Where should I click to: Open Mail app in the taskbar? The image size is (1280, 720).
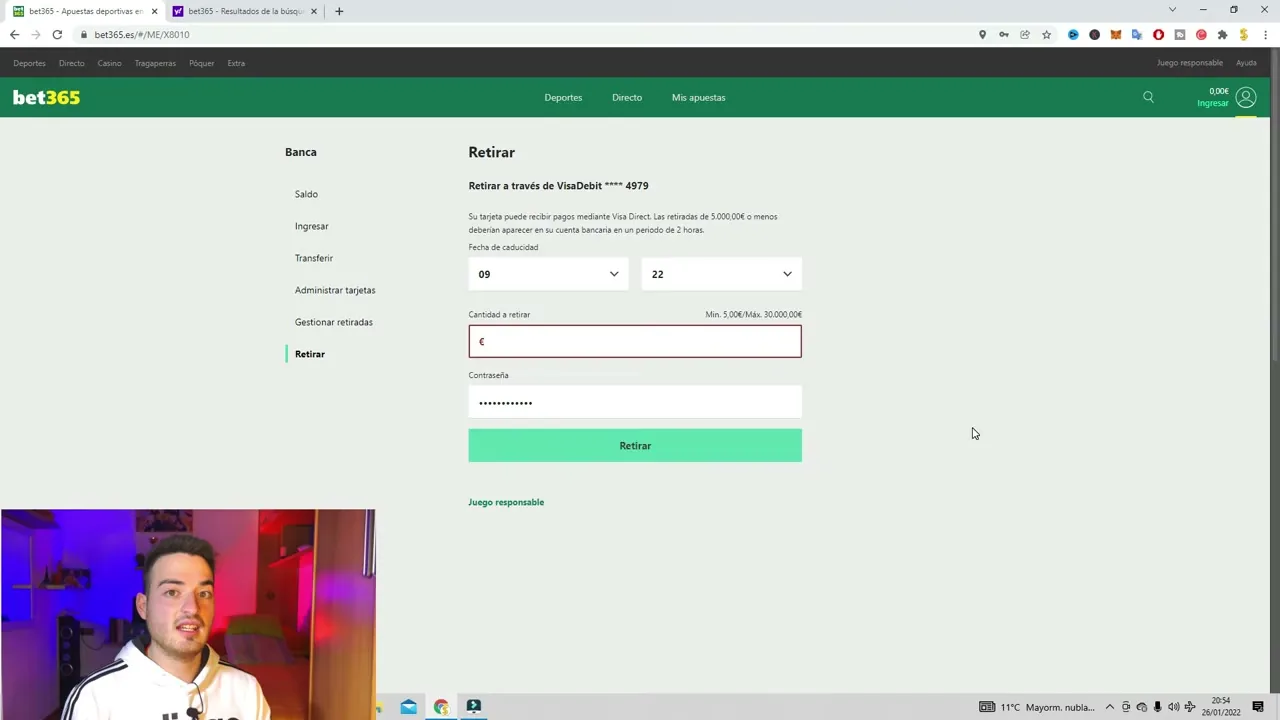pyautogui.click(x=409, y=707)
